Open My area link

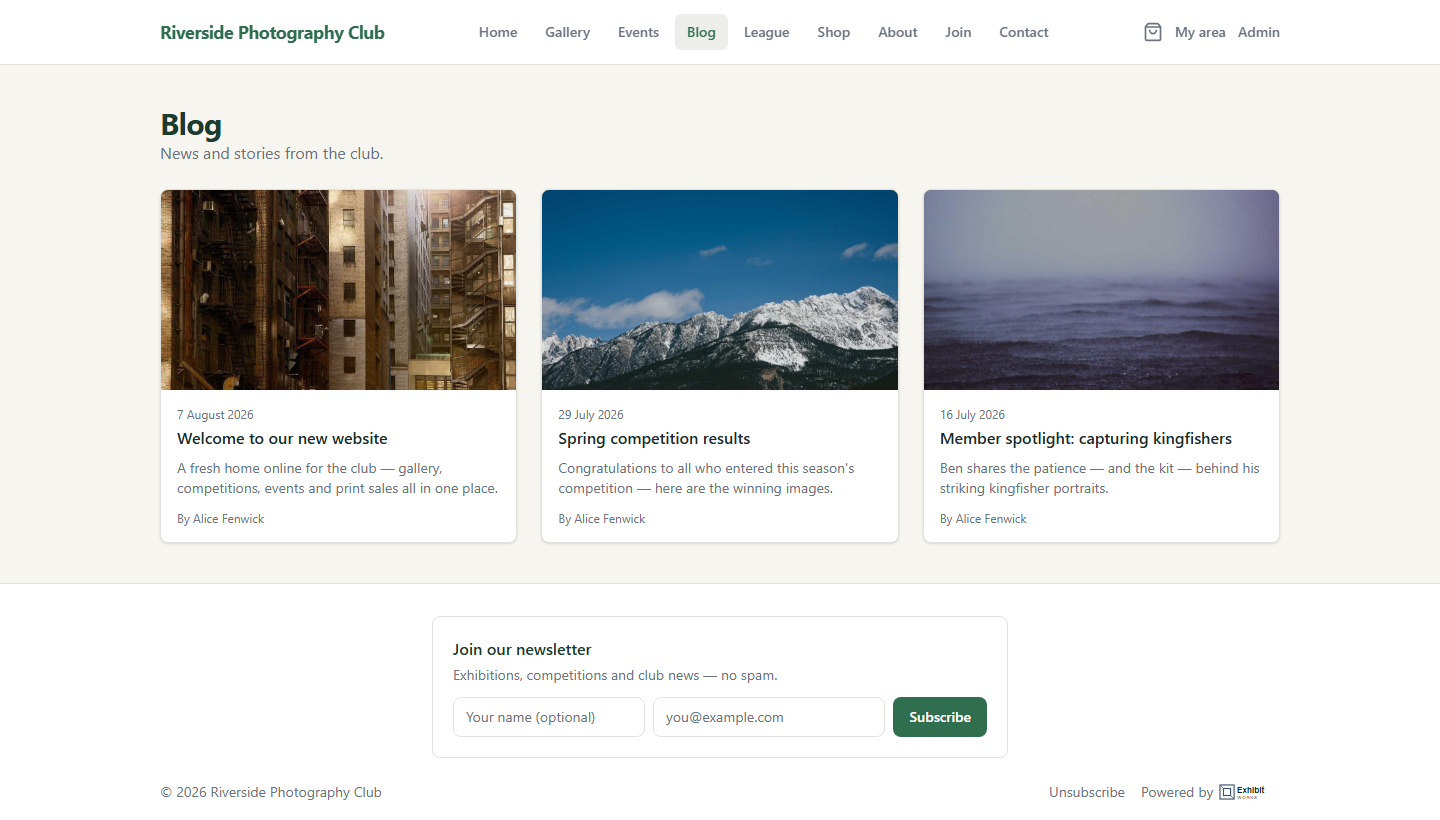[x=1200, y=32]
